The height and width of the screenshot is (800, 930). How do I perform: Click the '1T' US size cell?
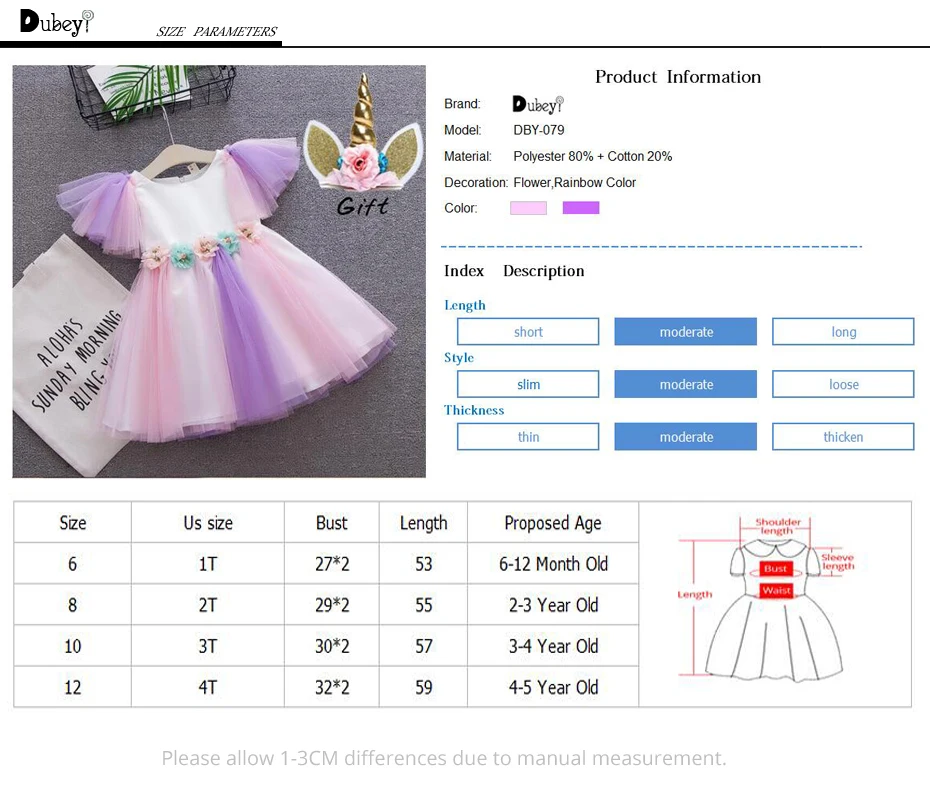tap(208, 563)
